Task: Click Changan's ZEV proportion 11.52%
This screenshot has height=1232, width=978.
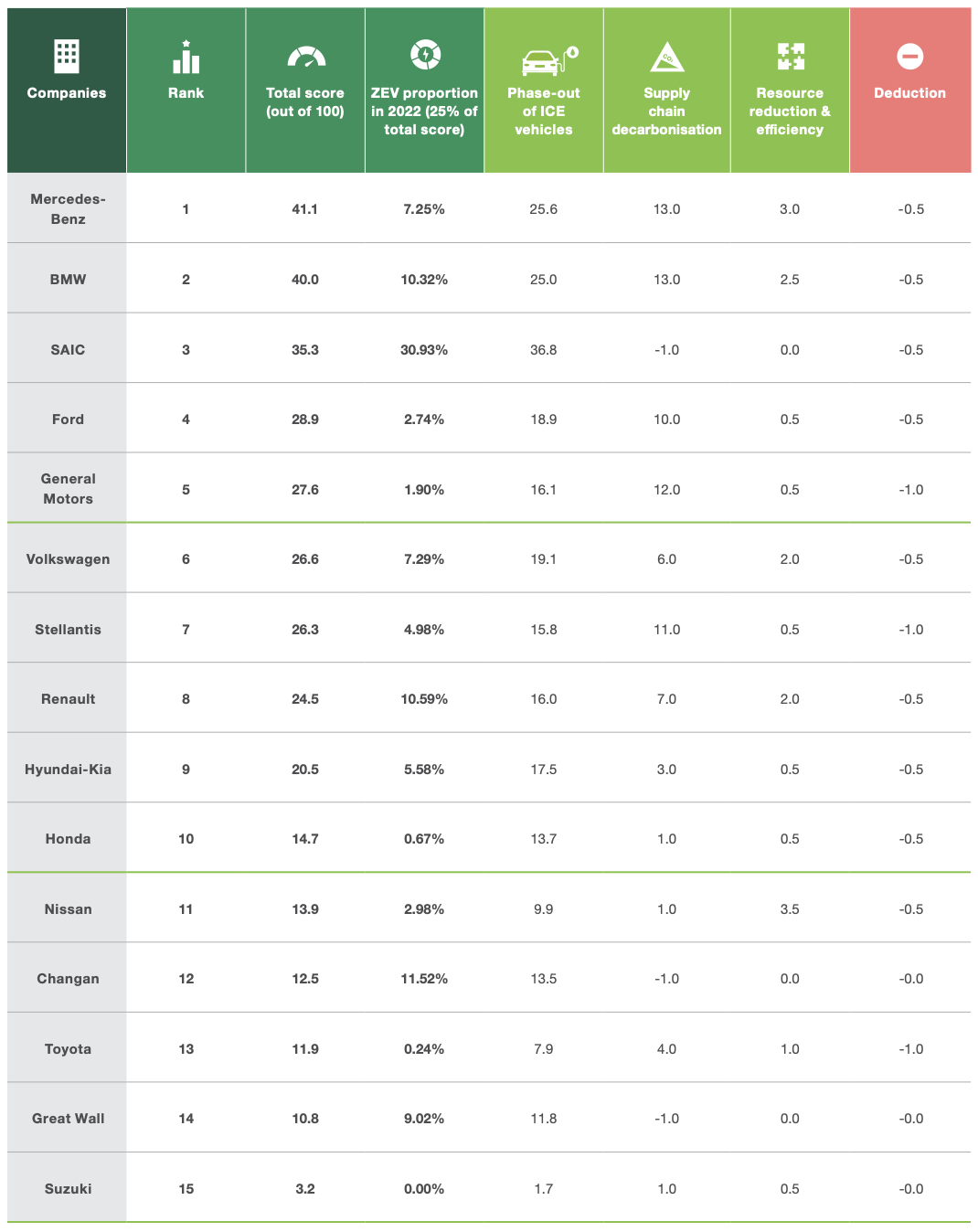Action: point(424,979)
